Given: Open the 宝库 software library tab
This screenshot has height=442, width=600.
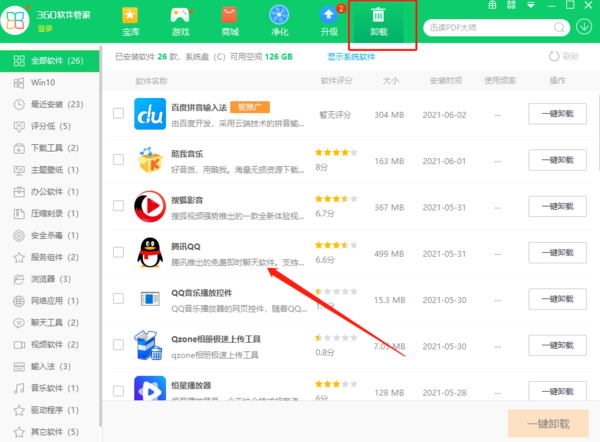Looking at the screenshot, I should pos(131,23).
